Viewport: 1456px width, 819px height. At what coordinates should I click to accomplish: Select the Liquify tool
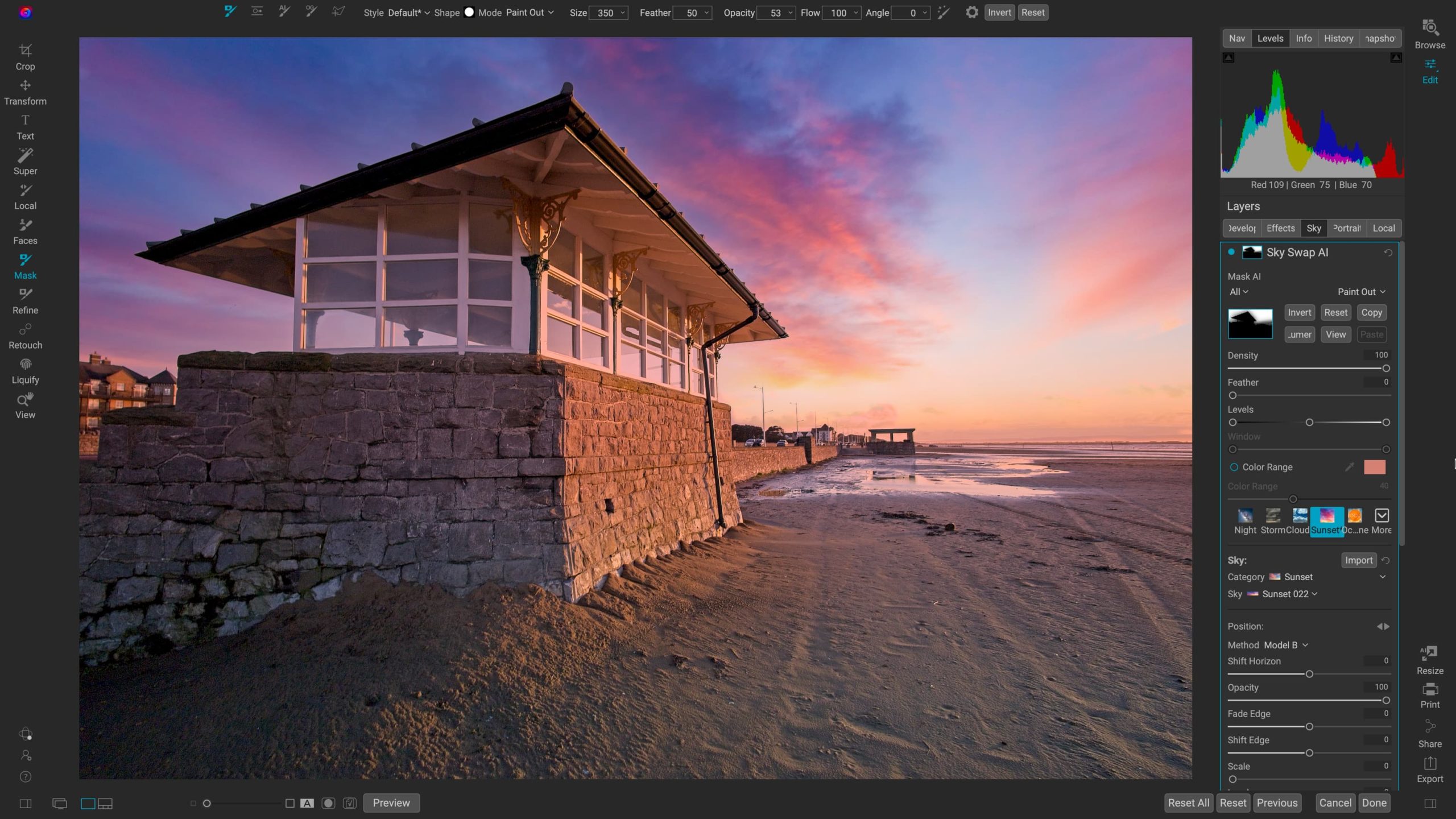pos(25,370)
